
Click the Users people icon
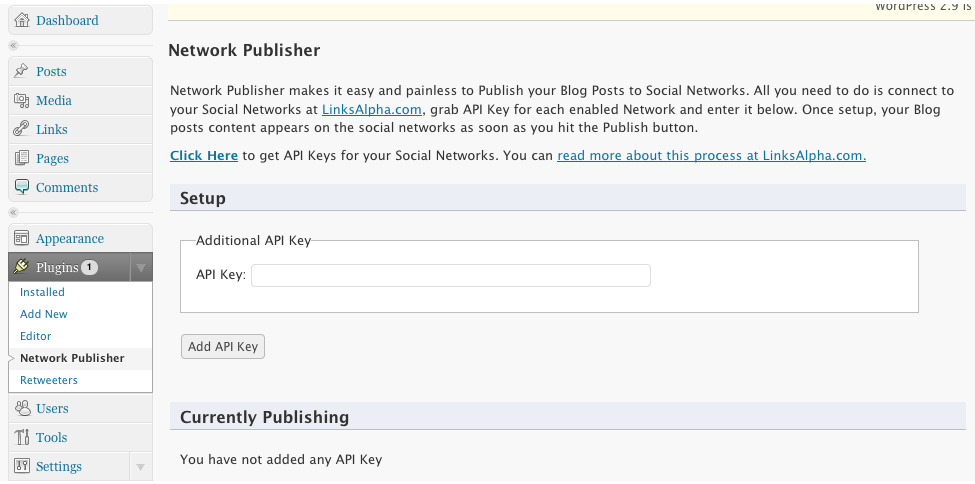click(x=22, y=408)
